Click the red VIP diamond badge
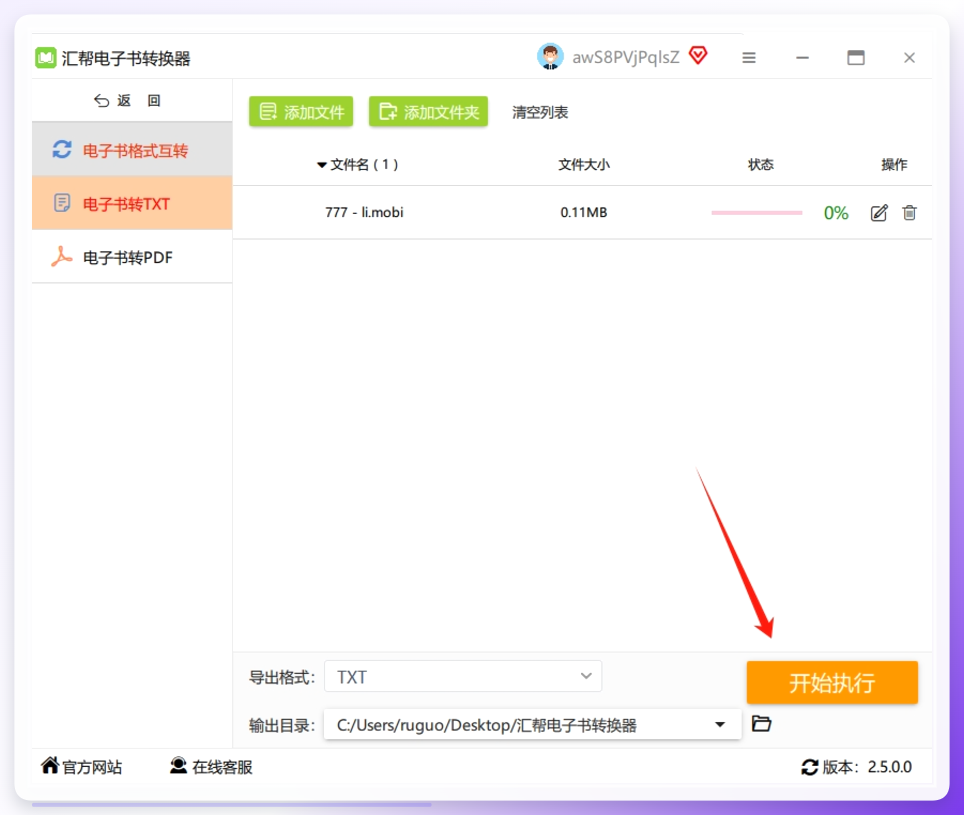Viewport: 964px width, 815px height. (x=698, y=55)
